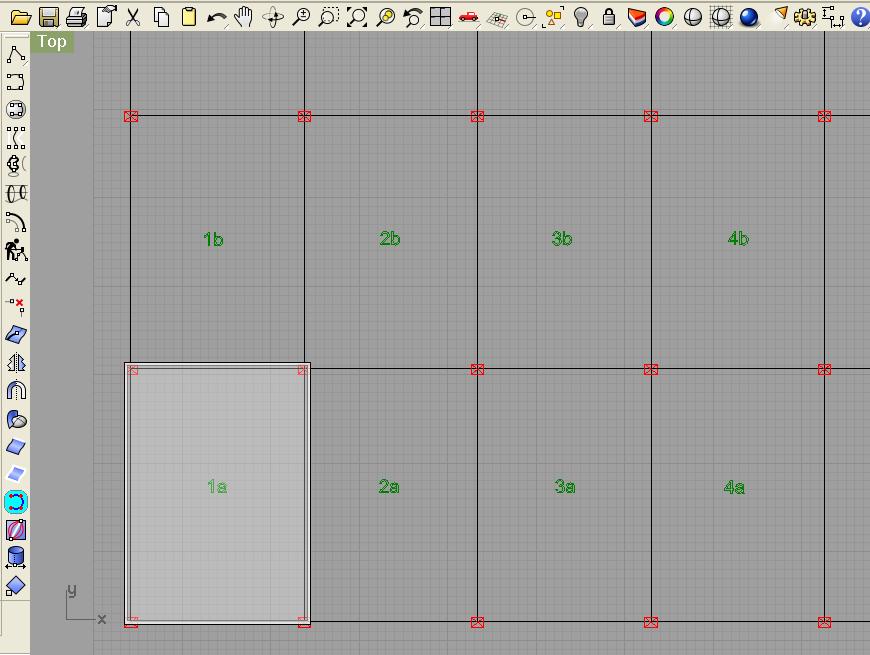Select the fillet curves arc tool
Screen dimensions: 870x655
[x=16, y=222]
